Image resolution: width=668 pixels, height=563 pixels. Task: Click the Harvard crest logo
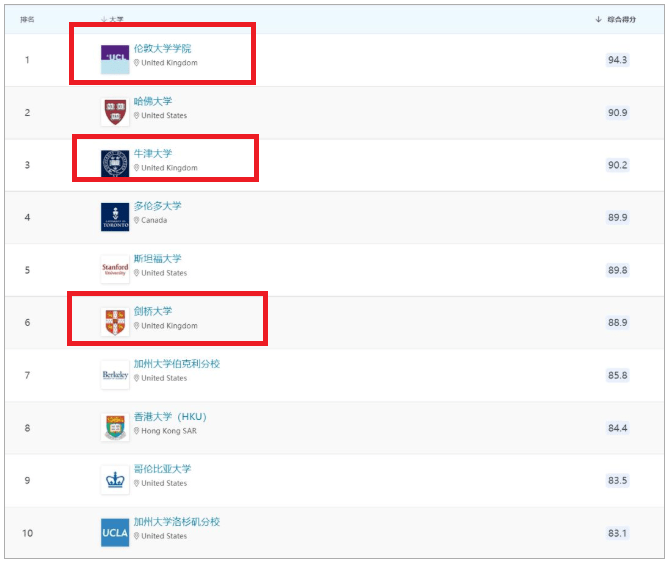click(x=115, y=112)
